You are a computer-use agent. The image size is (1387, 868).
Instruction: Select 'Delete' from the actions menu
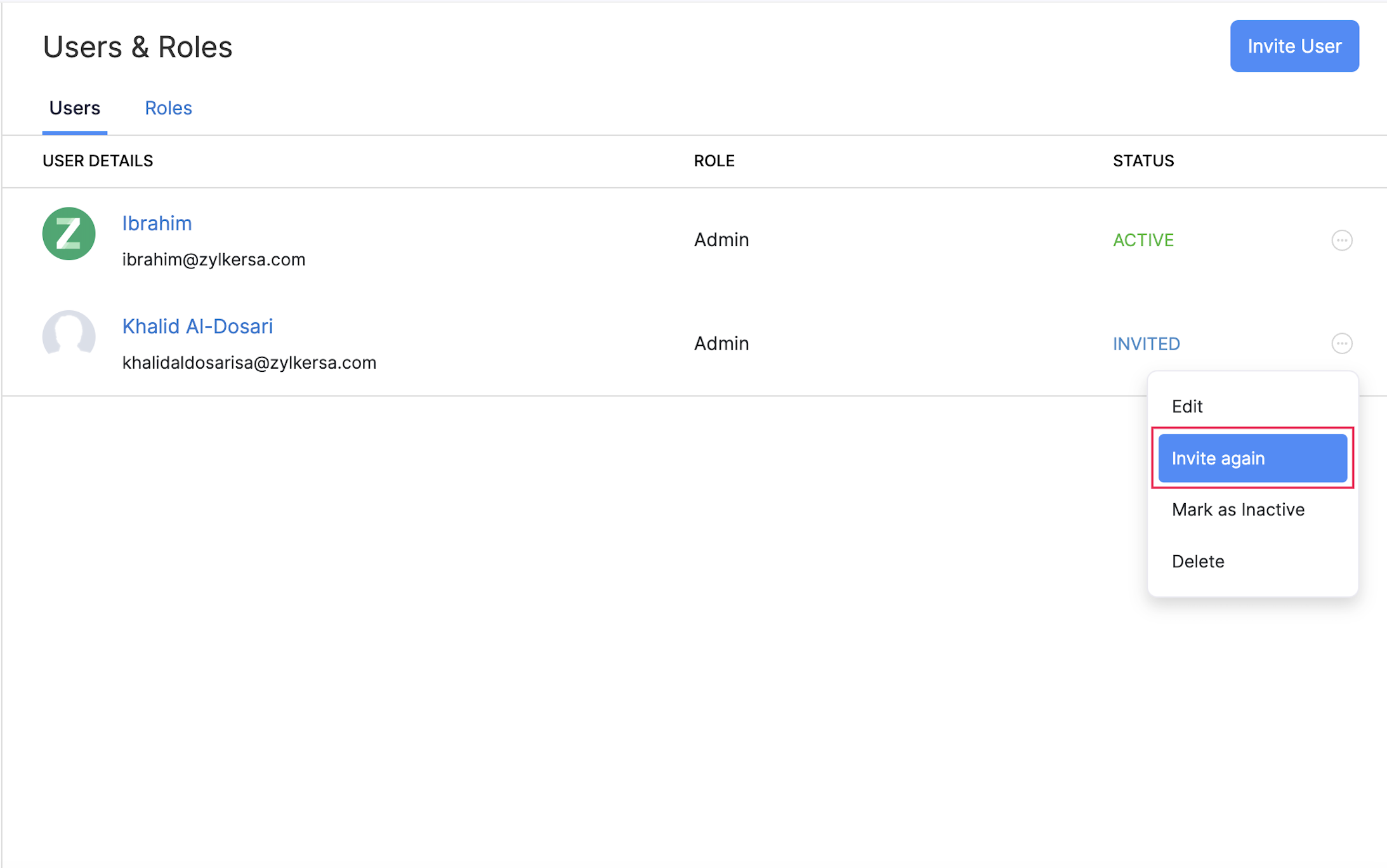click(1198, 561)
